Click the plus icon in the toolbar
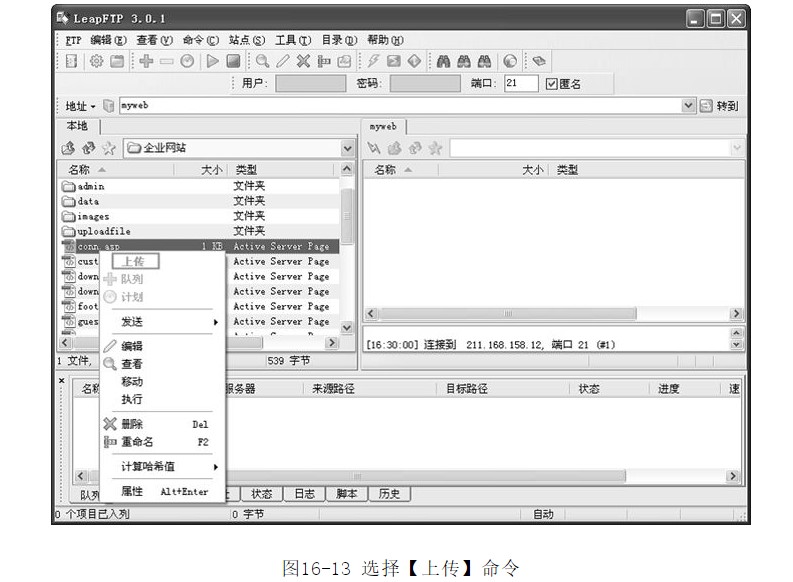Viewport: 793px width, 582px height. 146,61
